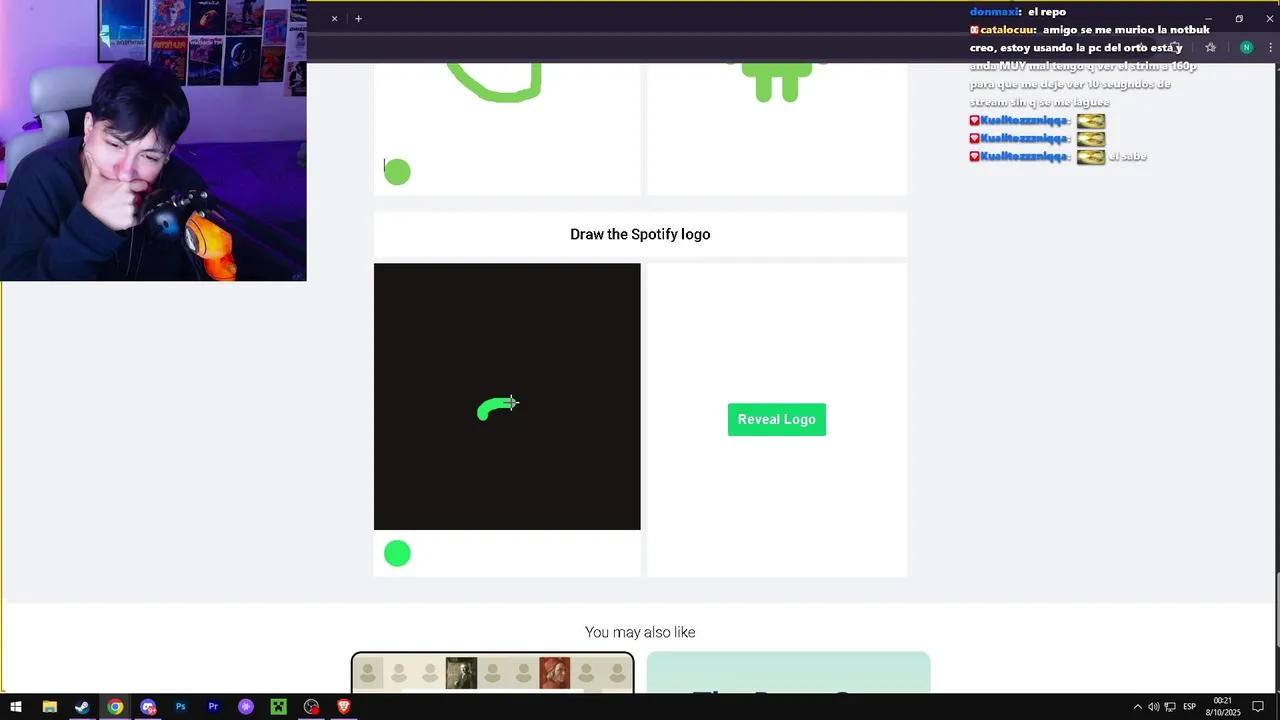Screen dimensions: 1280x720
Task: Open File Explorer from the taskbar
Action: [49, 707]
